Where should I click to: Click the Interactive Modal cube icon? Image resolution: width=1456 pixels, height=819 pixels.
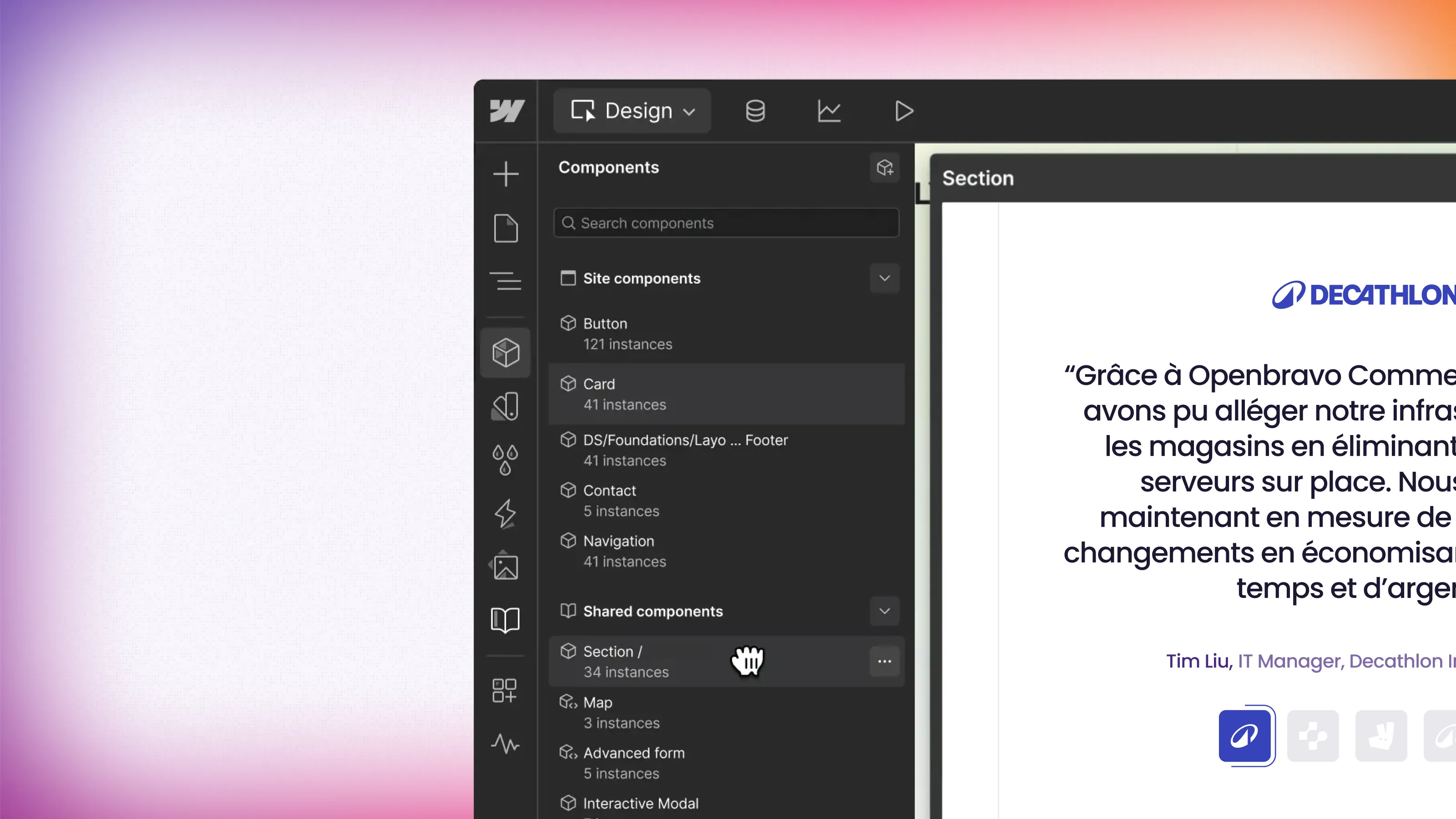pyautogui.click(x=568, y=803)
